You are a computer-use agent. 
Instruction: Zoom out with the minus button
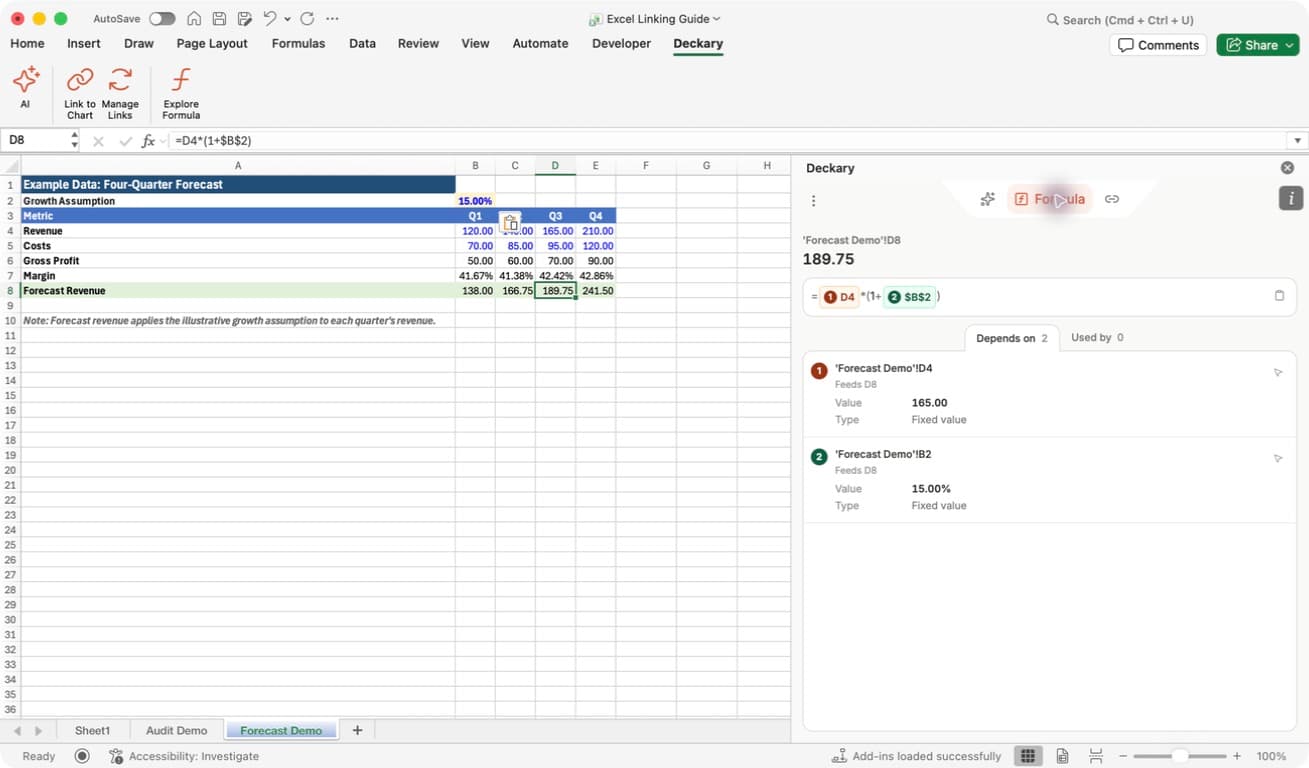[1123, 757]
